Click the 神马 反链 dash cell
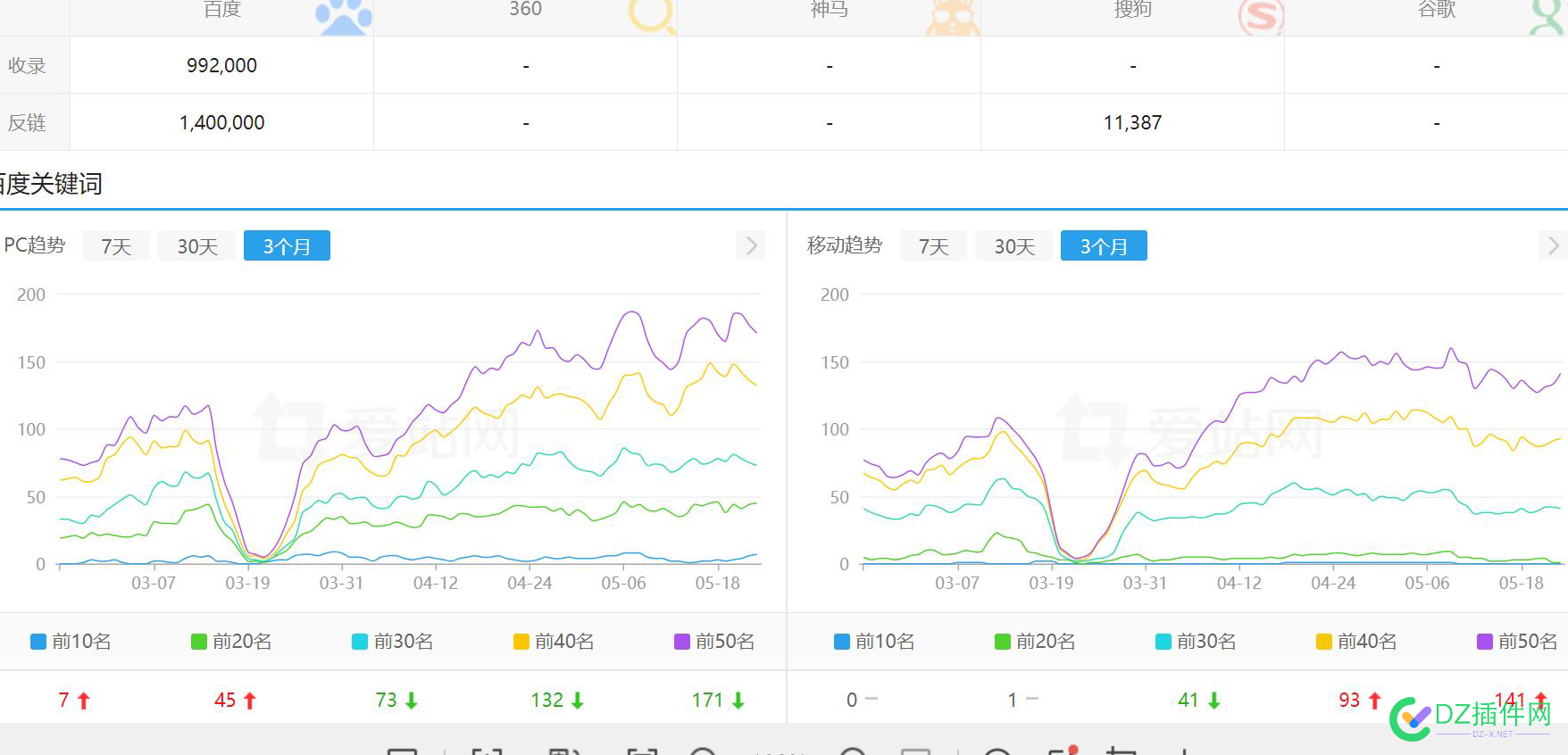This screenshot has height=755, width=1568. click(x=830, y=122)
